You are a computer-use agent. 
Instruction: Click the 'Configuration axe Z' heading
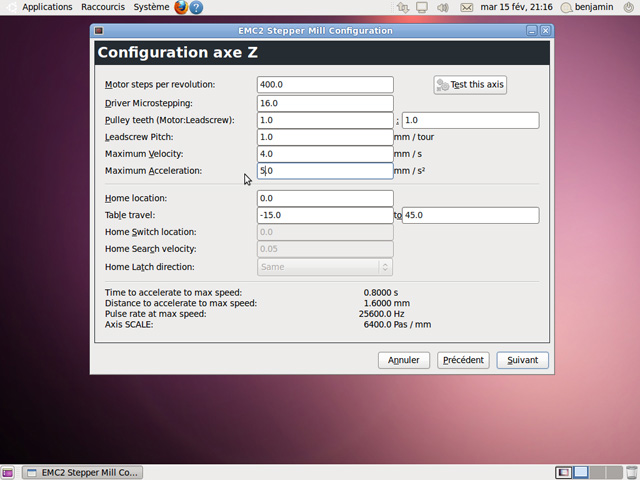(x=178, y=53)
